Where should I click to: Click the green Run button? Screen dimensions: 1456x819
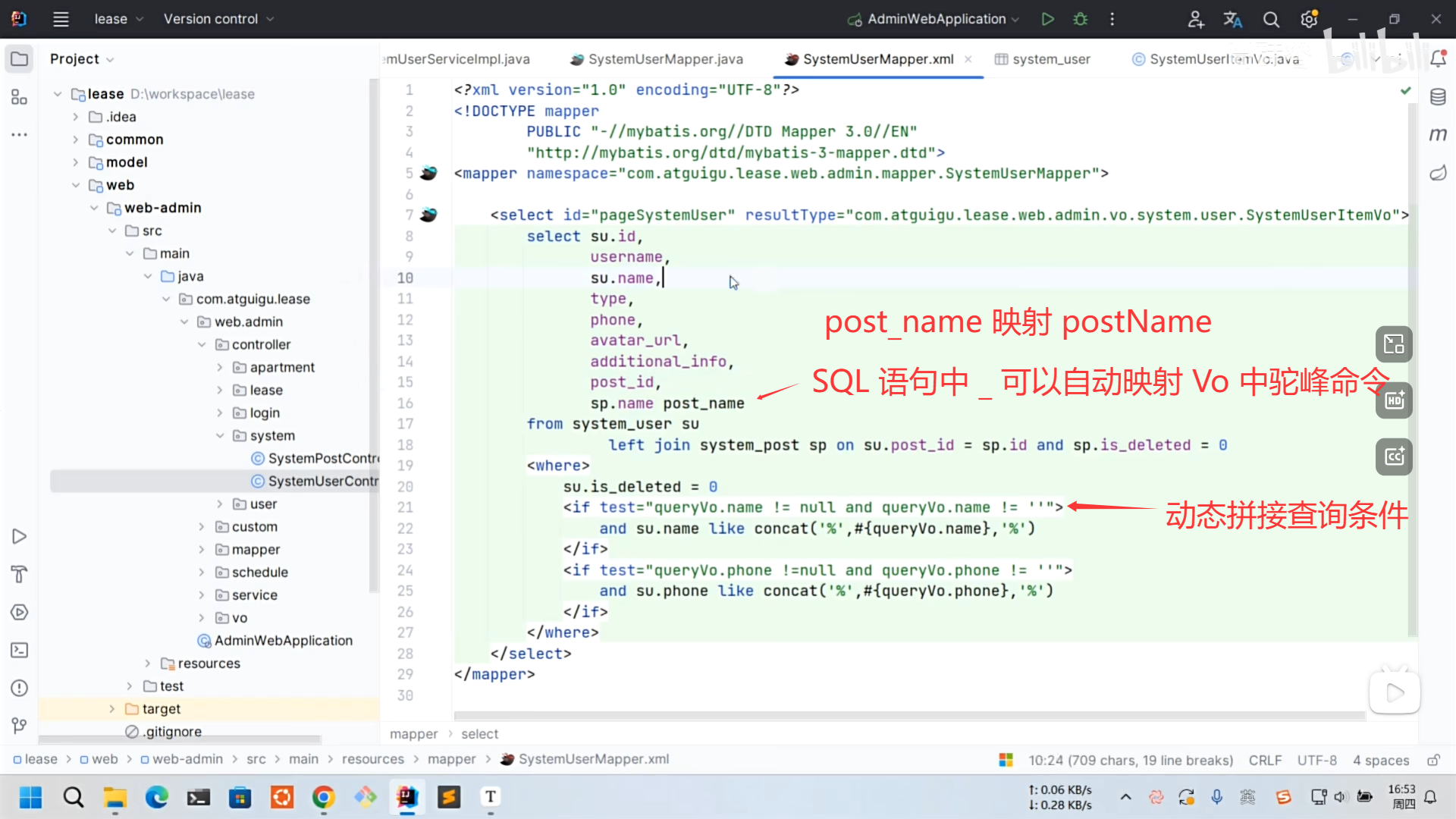[1047, 19]
